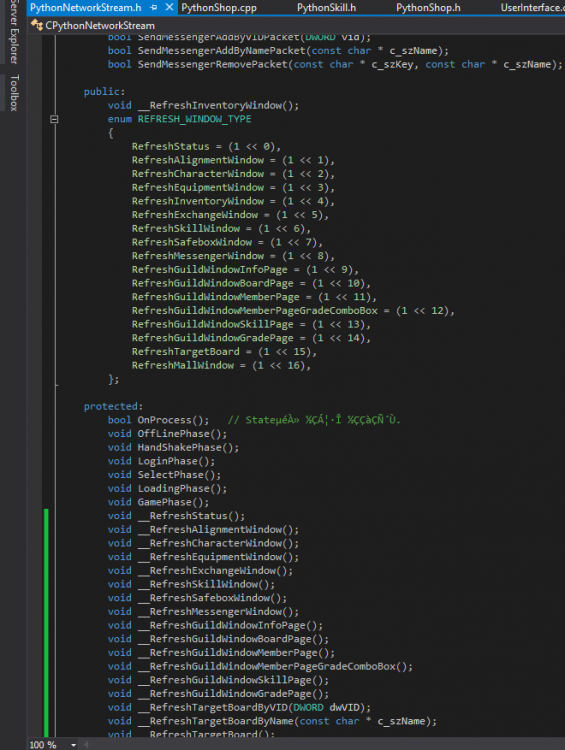Image resolution: width=565 pixels, height=750 pixels.
Task: Pin the PythonNetworkStream.h tab
Action: tap(154, 8)
